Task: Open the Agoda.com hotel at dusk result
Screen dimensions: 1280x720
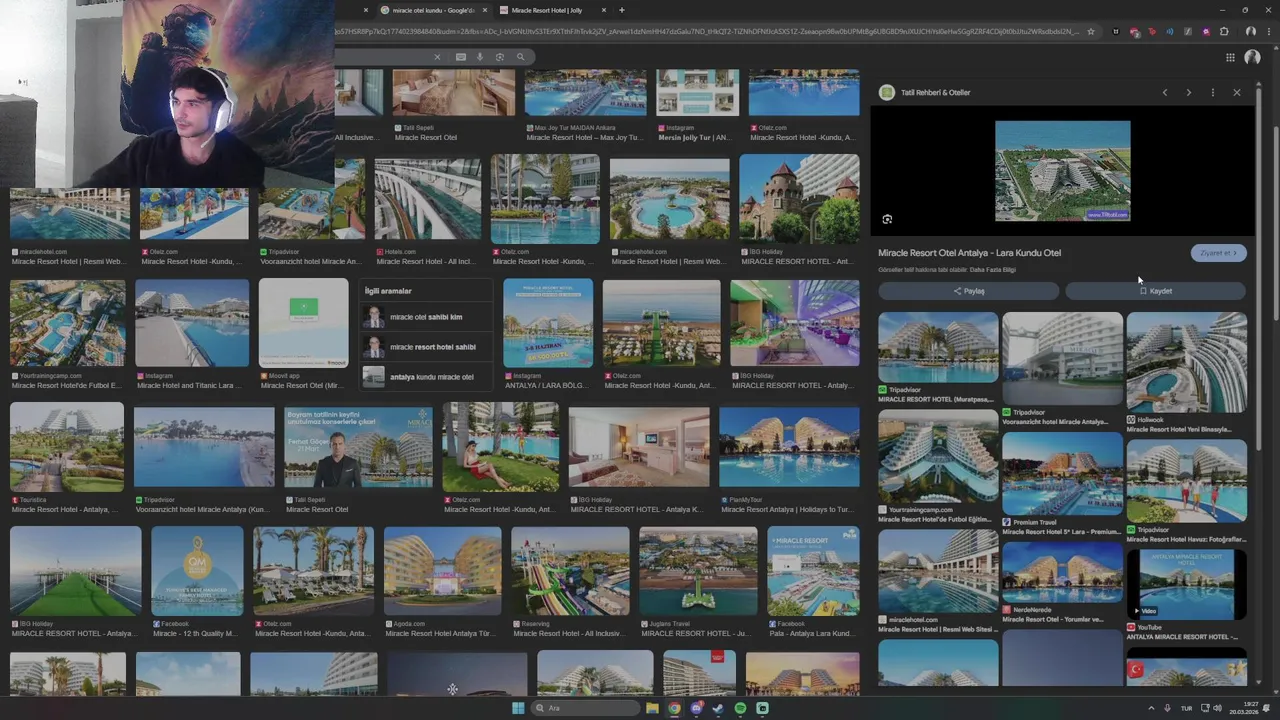Action: pos(442,571)
